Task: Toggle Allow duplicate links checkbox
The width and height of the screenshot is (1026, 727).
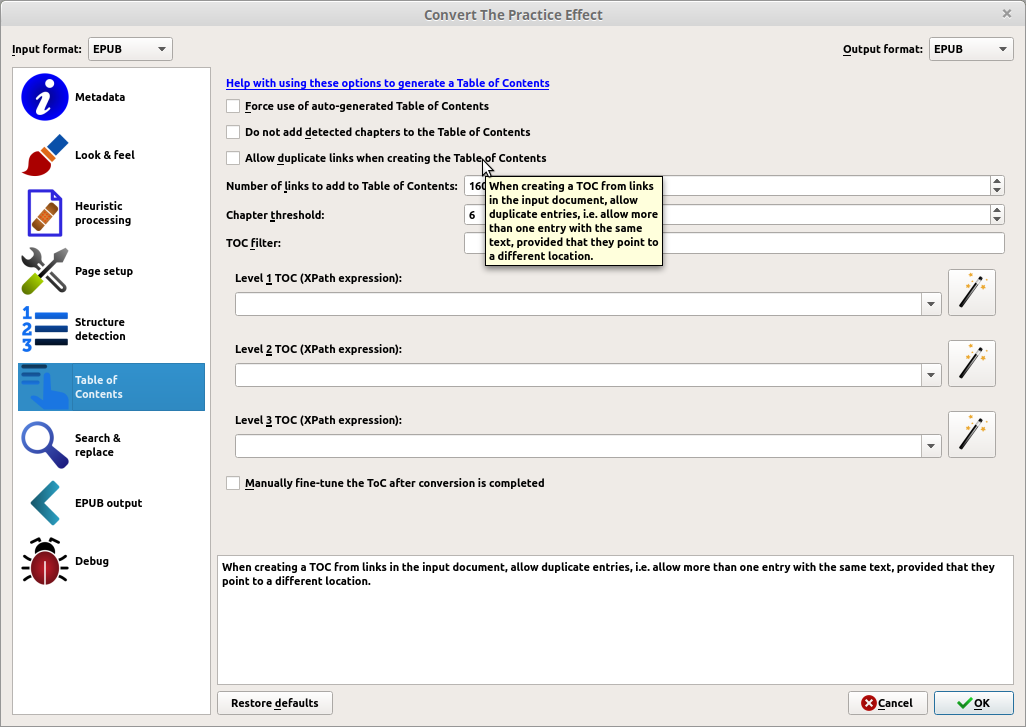Action: tap(233, 158)
